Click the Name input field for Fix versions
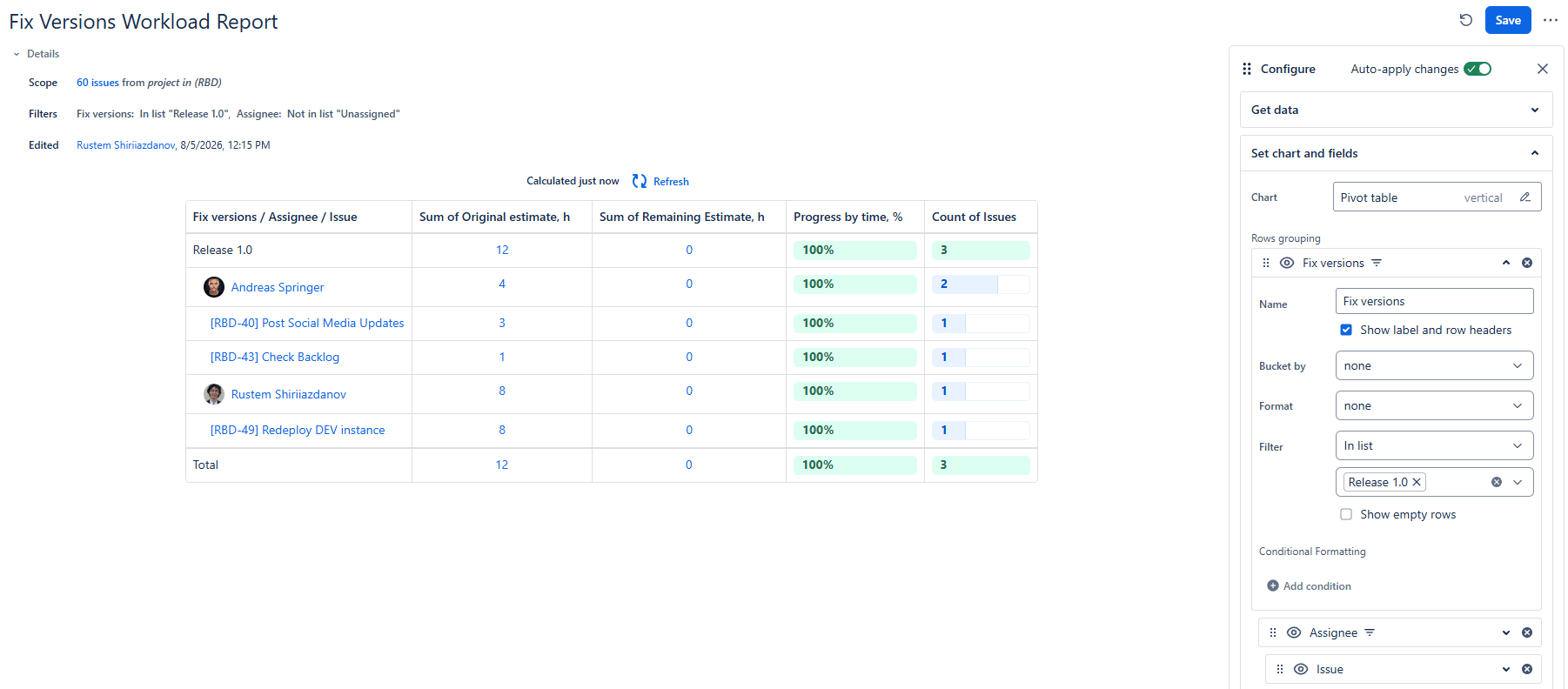This screenshot has height=689, width=1568. point(1434,301)
